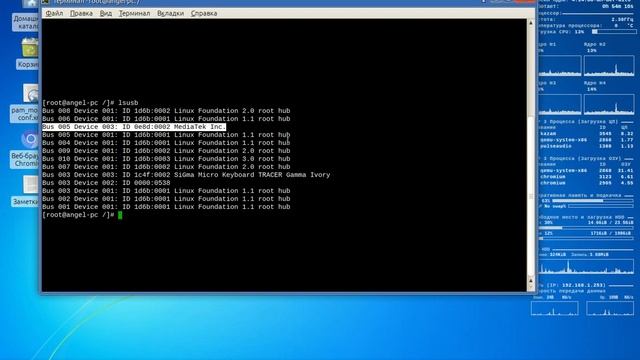Click the Bus 006 Device 001 line
The width and height of the screenshot is (640, 360).
(x=166, y=119)
